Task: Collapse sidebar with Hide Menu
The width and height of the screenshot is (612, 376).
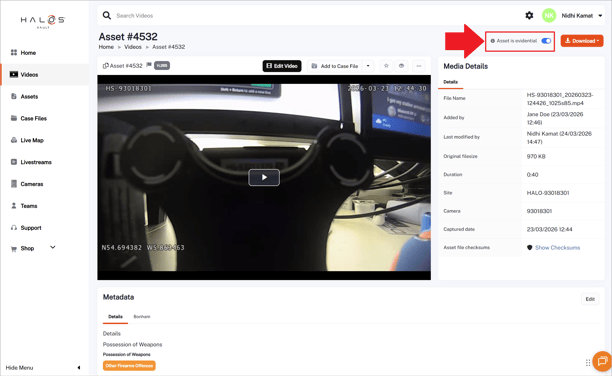Action: click(x=20, y=368)
